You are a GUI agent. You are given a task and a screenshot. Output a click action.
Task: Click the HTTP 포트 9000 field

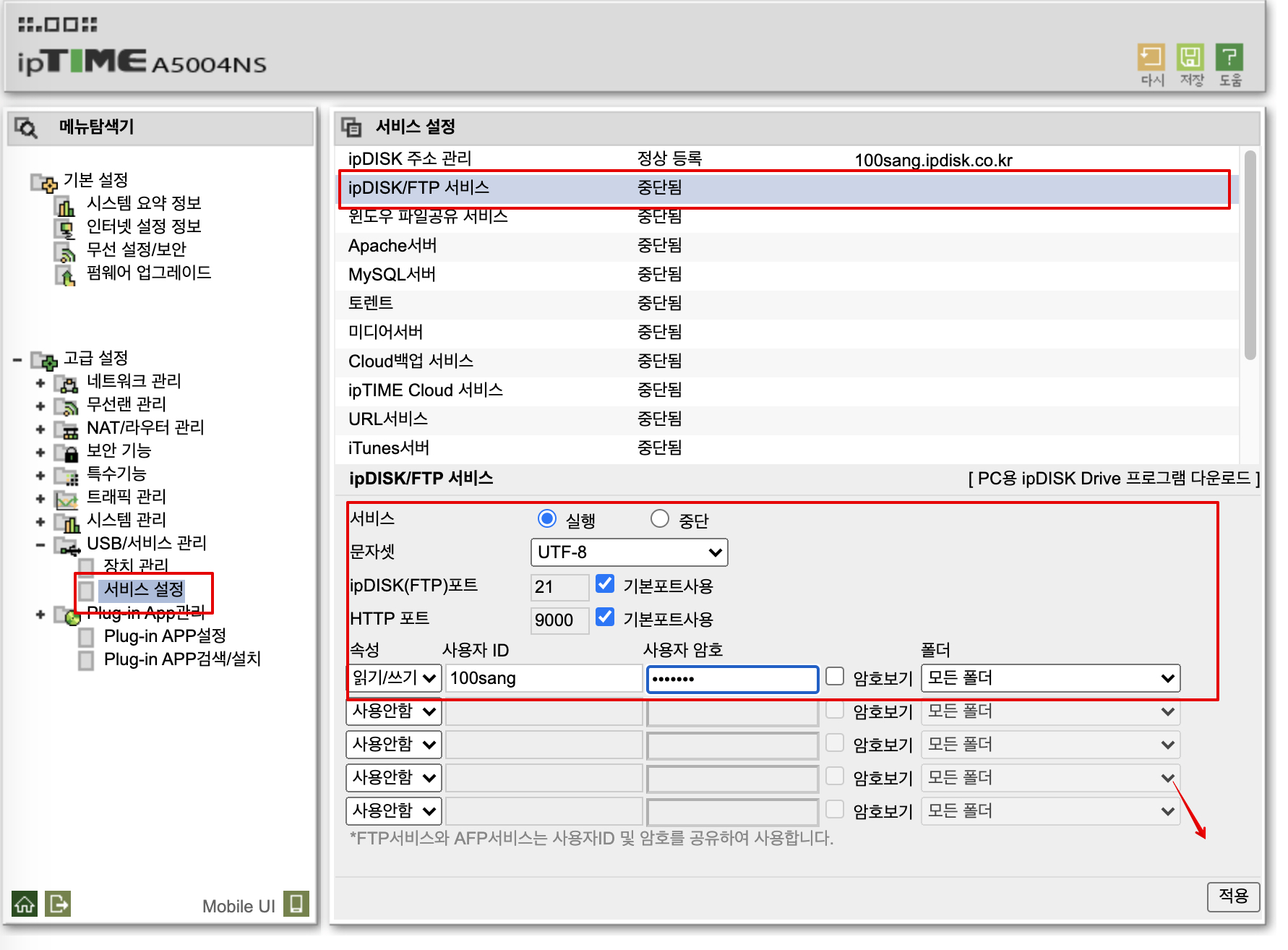[x=559, y=620]
